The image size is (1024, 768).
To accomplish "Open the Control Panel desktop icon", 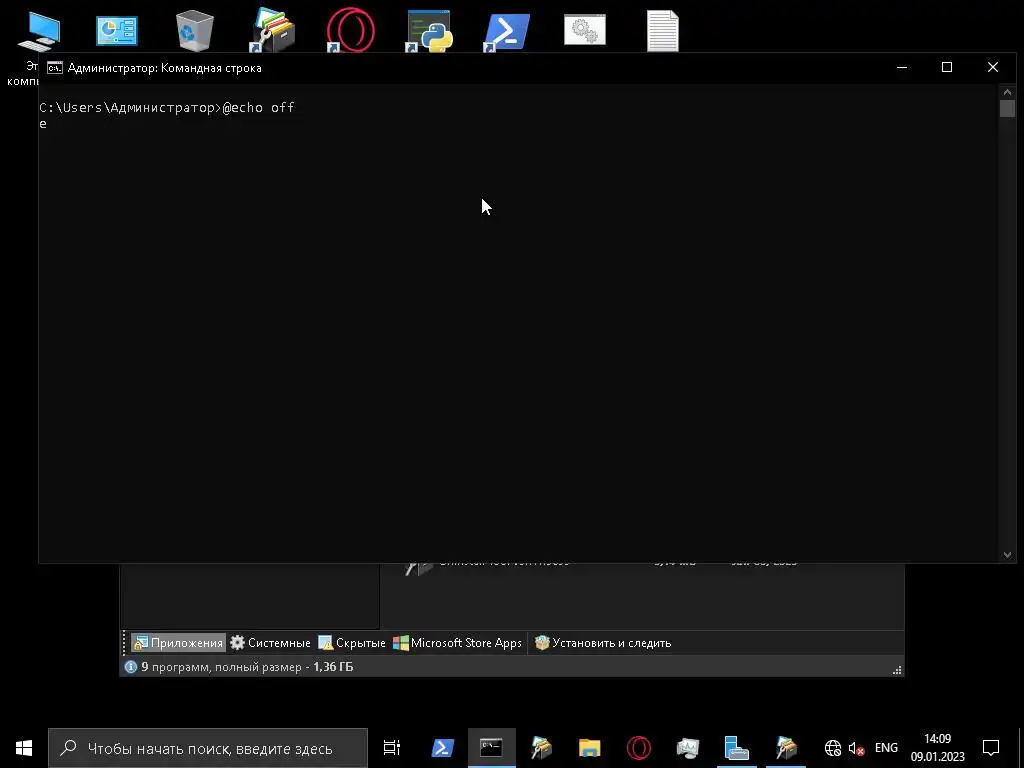I will [117, 31].
